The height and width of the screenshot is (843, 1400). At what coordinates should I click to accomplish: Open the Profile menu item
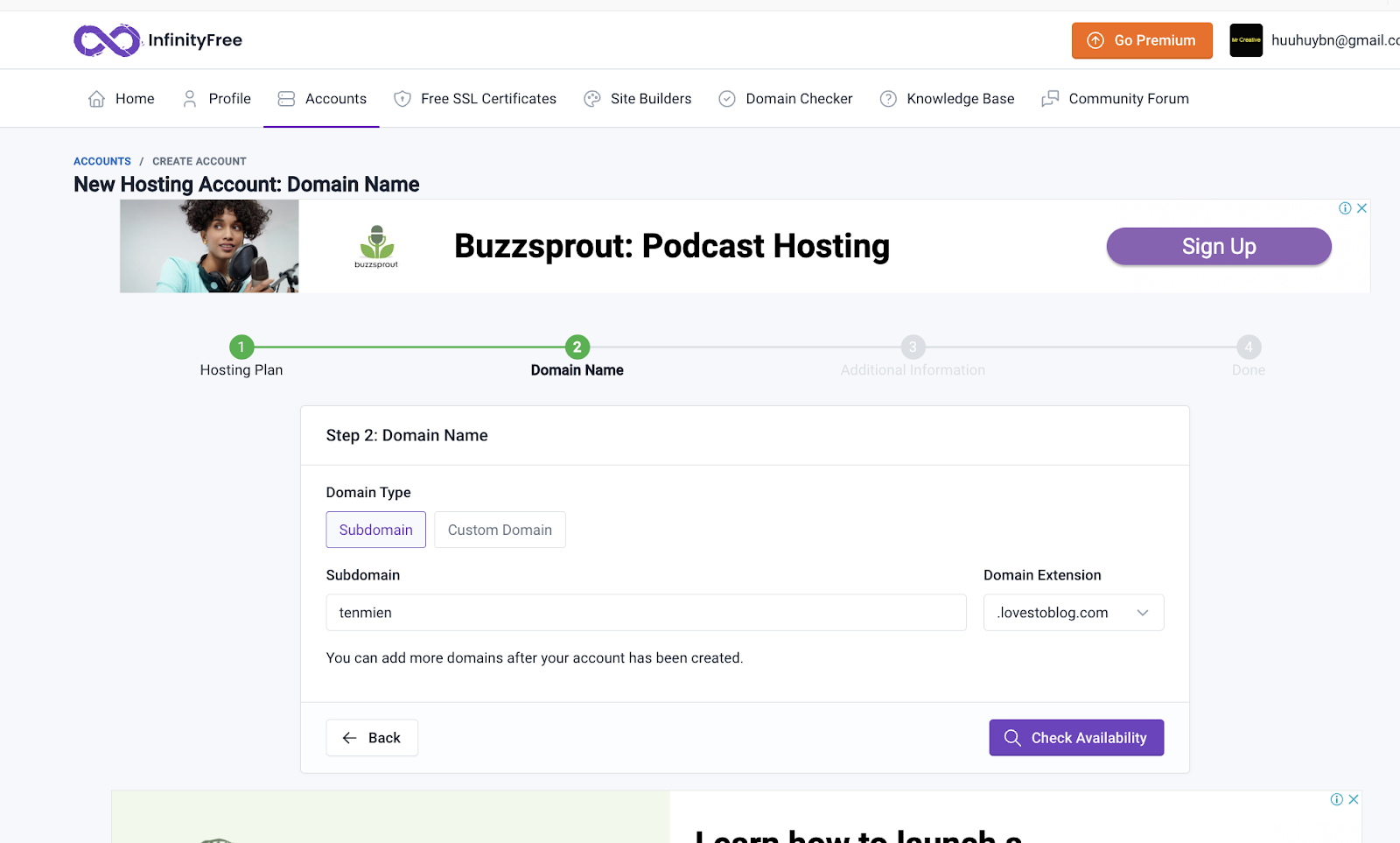(x=216, y=99)
